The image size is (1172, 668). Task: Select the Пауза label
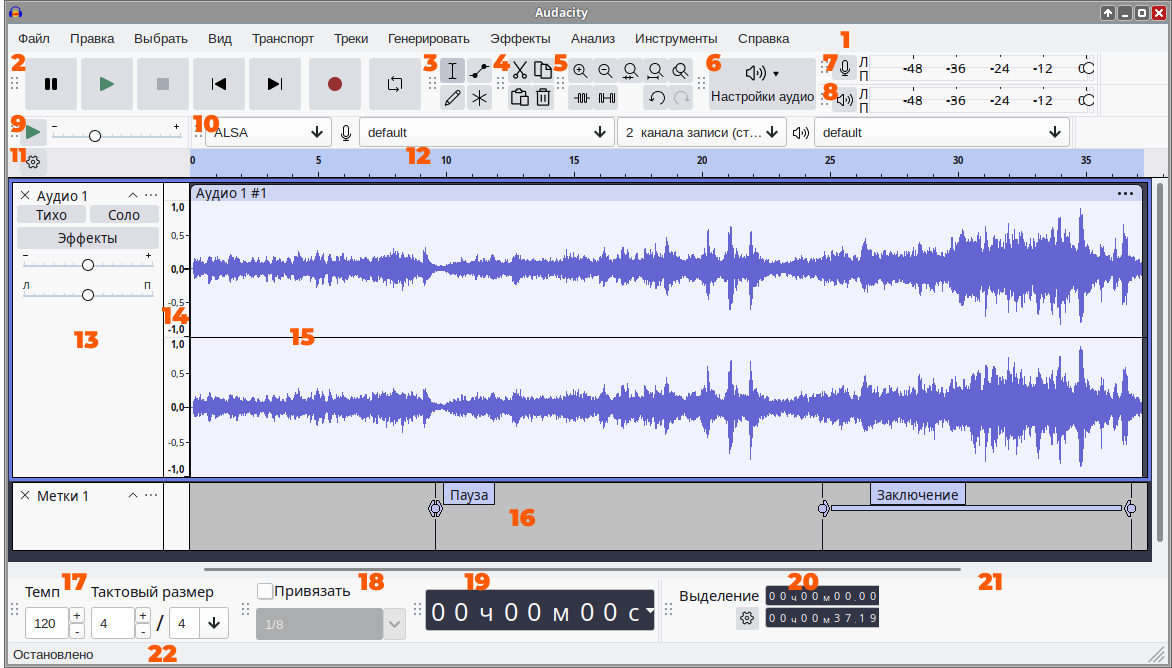[x=469, y=495]
